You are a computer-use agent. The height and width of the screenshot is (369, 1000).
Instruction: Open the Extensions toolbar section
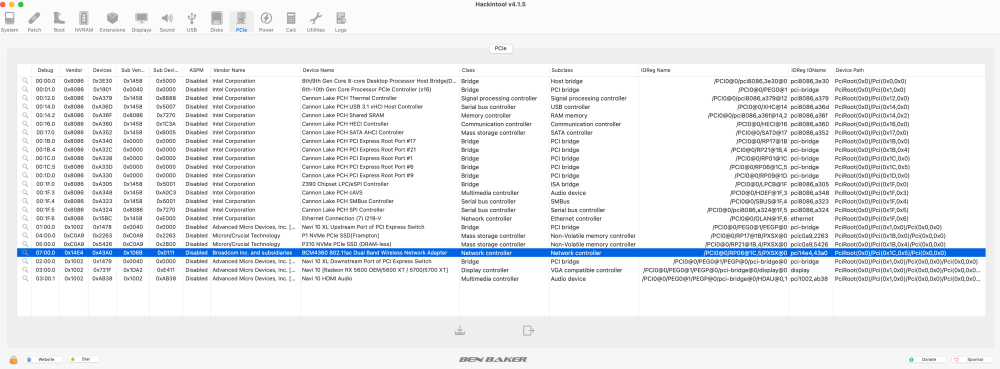tap(112, 22)
